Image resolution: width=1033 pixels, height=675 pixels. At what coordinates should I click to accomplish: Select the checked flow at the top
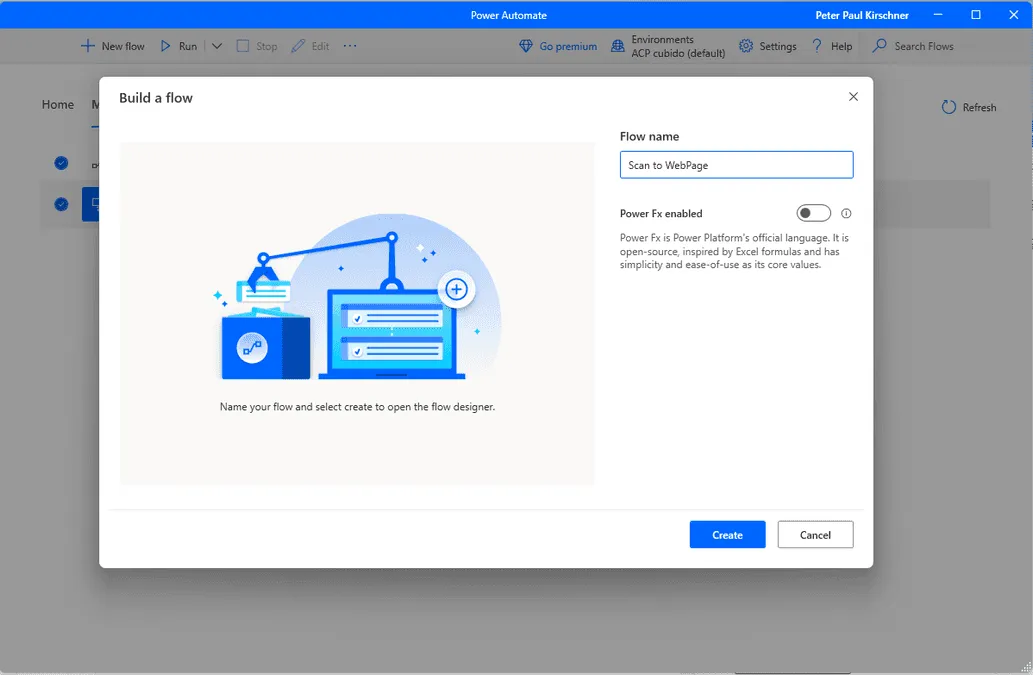click(x=60, y=163)
